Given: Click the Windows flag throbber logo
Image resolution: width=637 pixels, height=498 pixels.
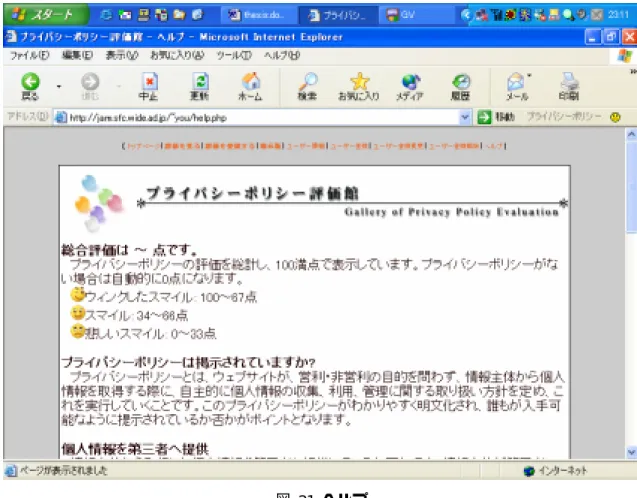Looking at the screenshot, I should click(x=624, y=56).
